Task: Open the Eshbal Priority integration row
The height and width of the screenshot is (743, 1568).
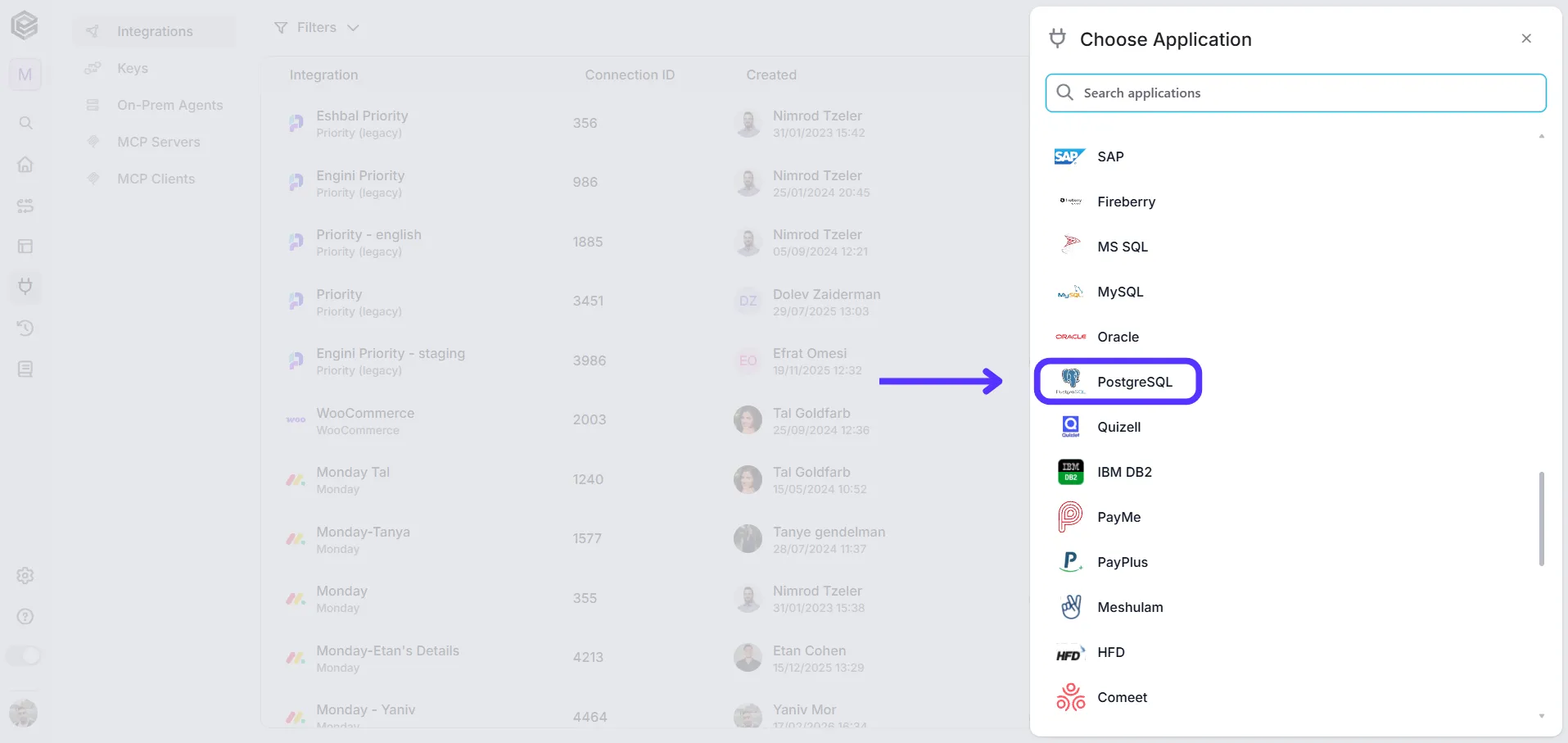Action: (x=644, y=124)
